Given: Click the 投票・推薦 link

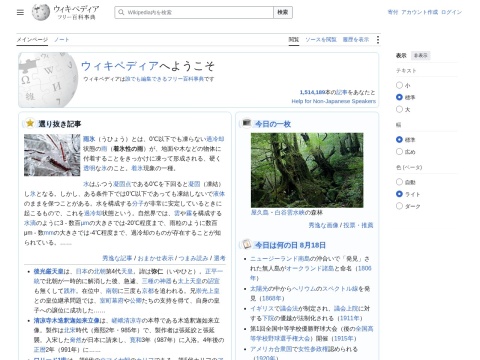Looking at the screenshot, I should (358, 225).
